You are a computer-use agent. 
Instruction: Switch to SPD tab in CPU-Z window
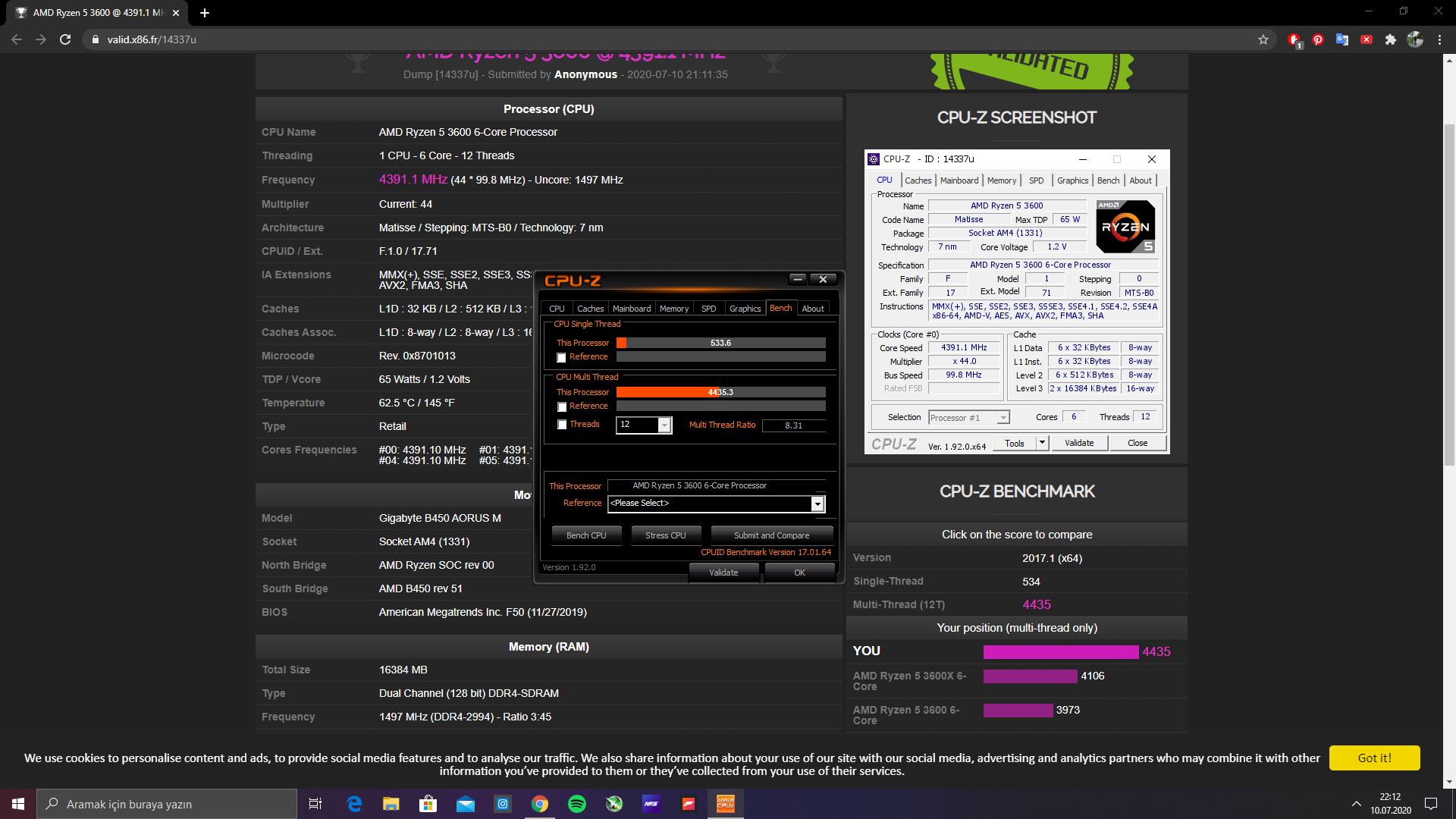(708, 309)
